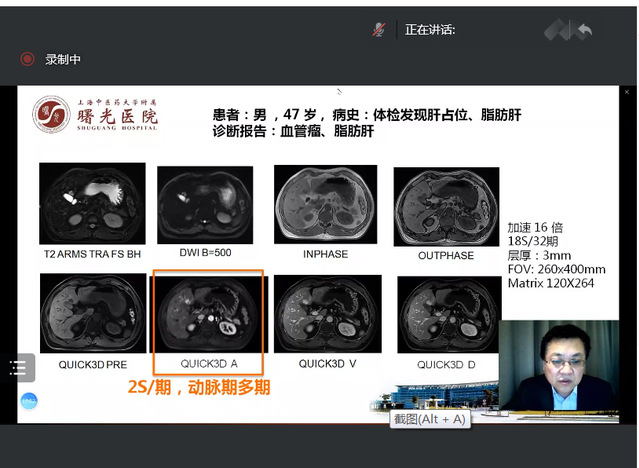Viewport: 639px width, 468px height.
Task: Select the QUICK3D V scan image
Action: point(326,314)
